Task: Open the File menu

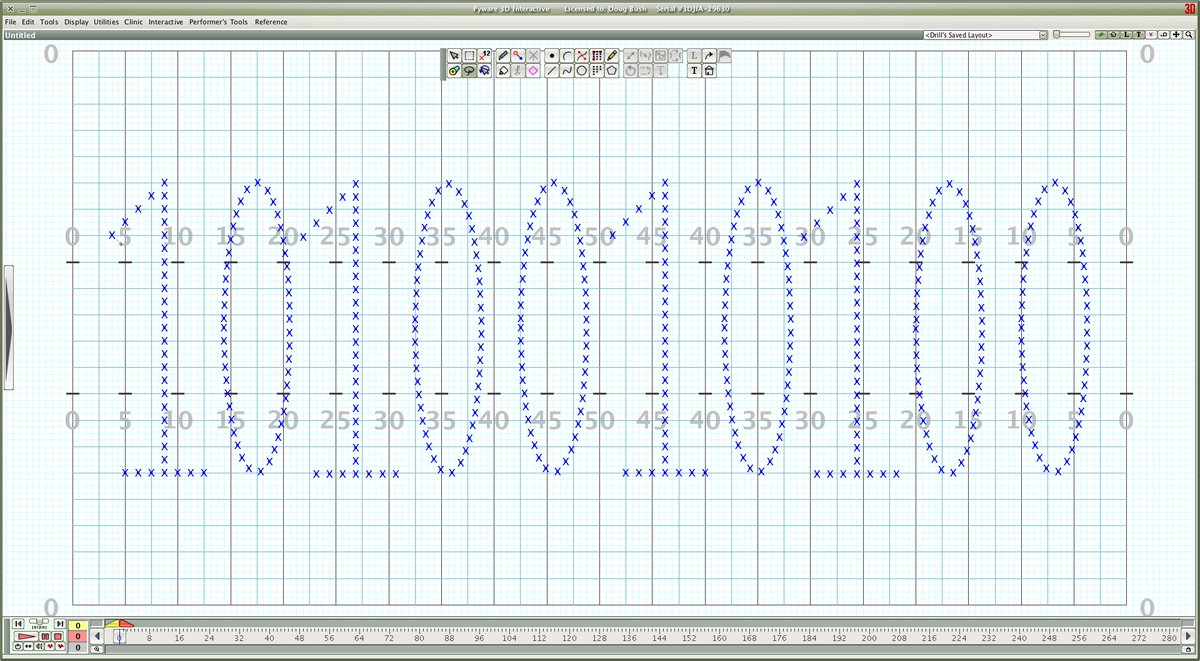Action: click(x=11, y=22)
